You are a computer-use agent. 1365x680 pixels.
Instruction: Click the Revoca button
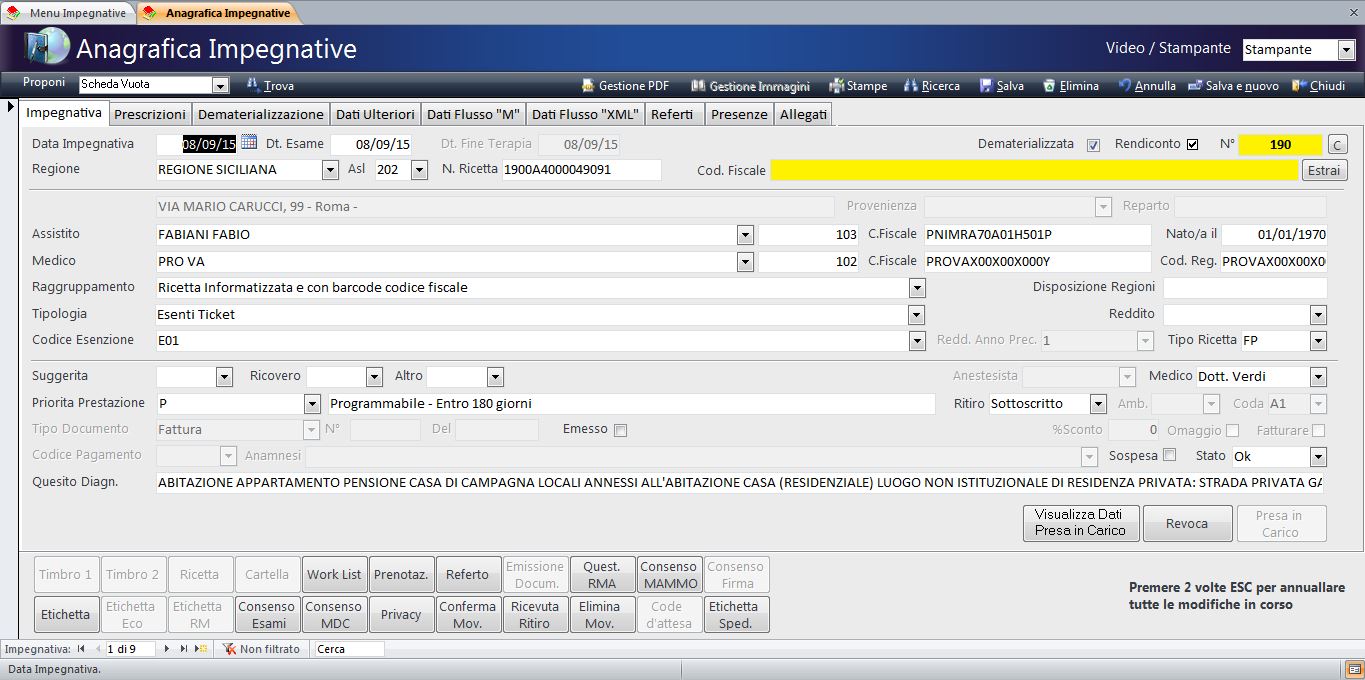(1186, 524)
